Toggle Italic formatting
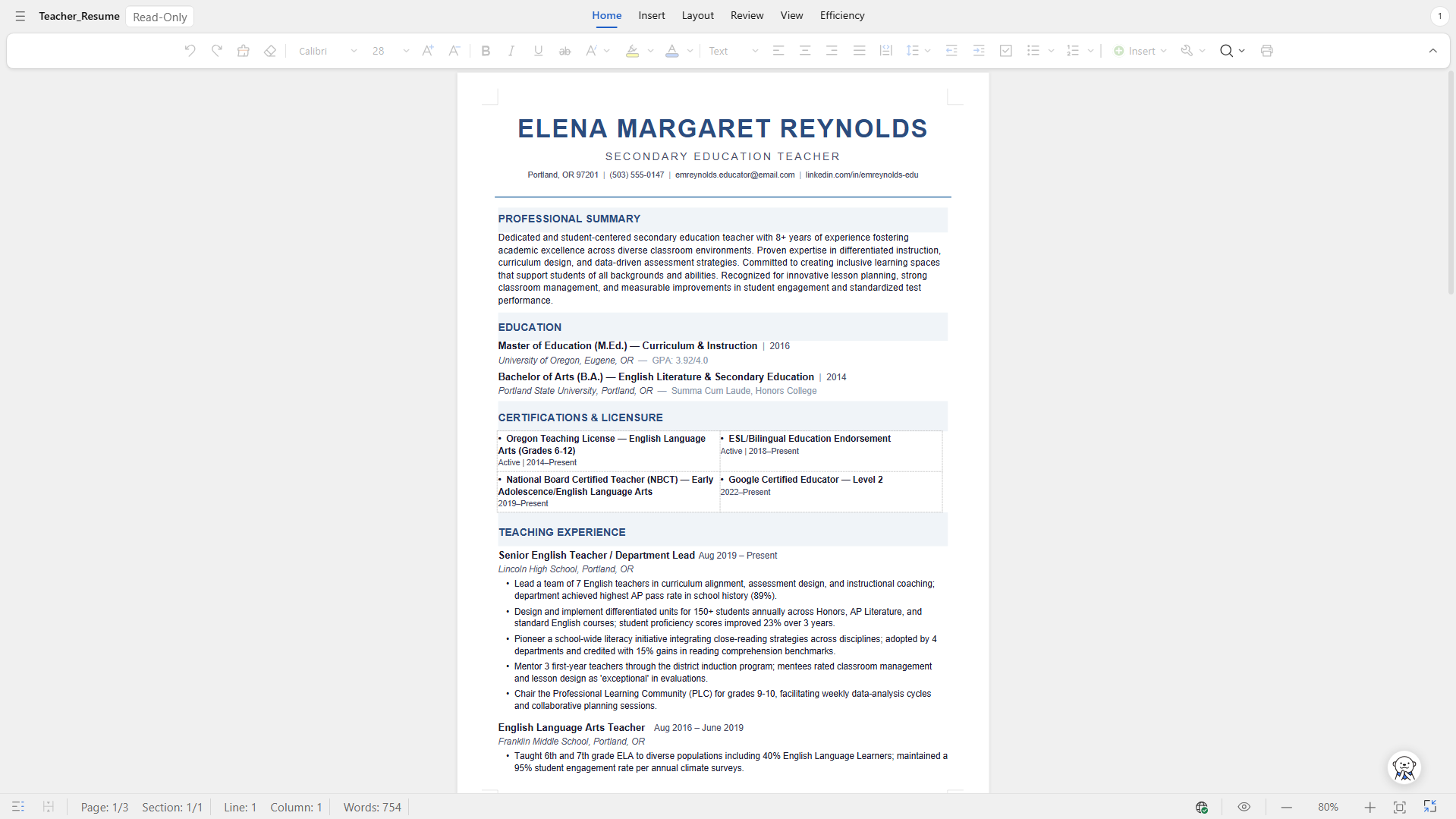1456x819 pixels. [x=511, y=51]
